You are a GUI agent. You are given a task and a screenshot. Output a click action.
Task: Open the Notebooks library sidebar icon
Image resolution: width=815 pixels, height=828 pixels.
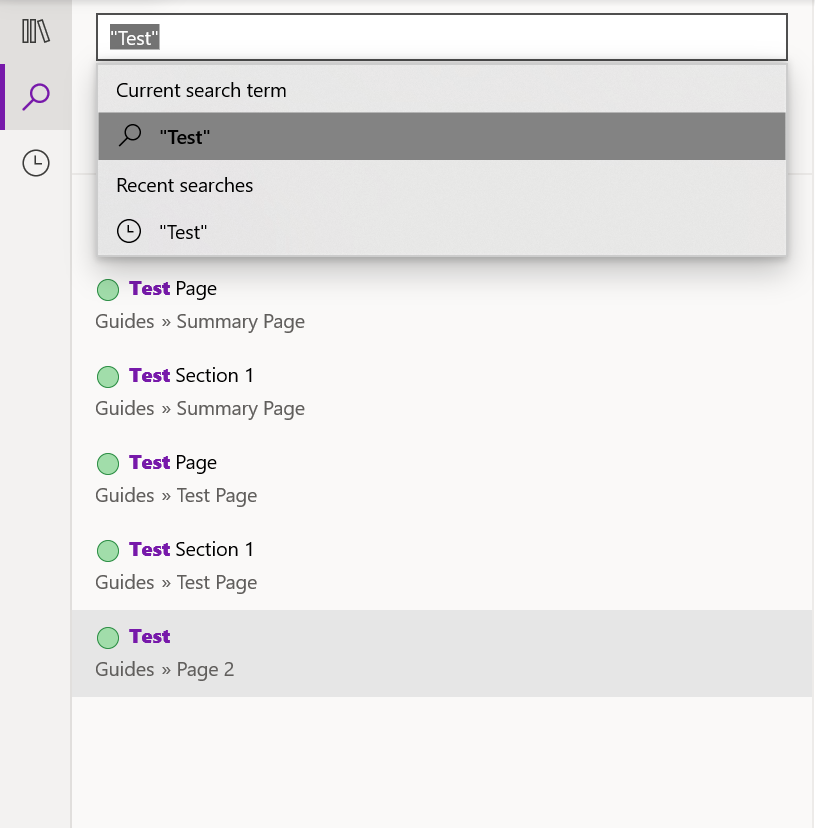click(35, 32)
